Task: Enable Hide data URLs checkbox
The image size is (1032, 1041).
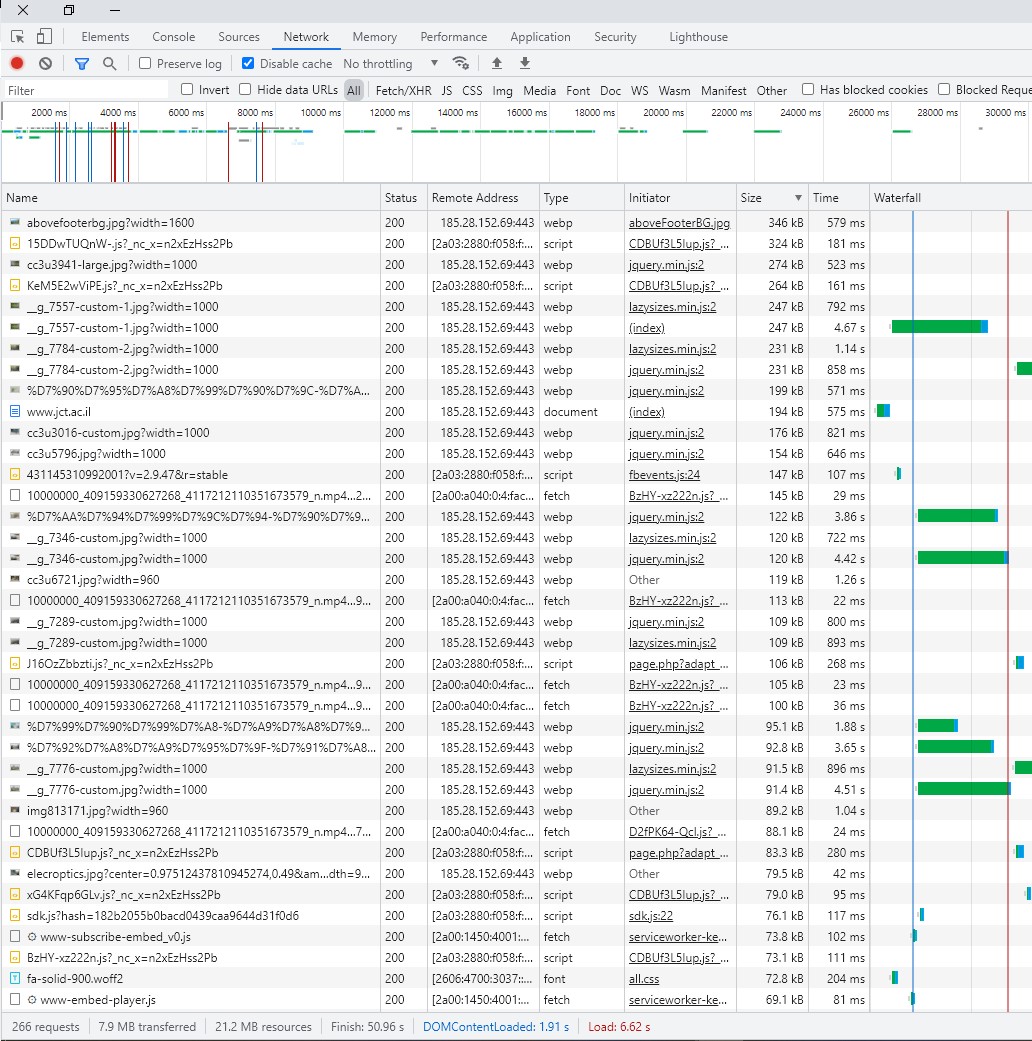Action: click(245, 89)
